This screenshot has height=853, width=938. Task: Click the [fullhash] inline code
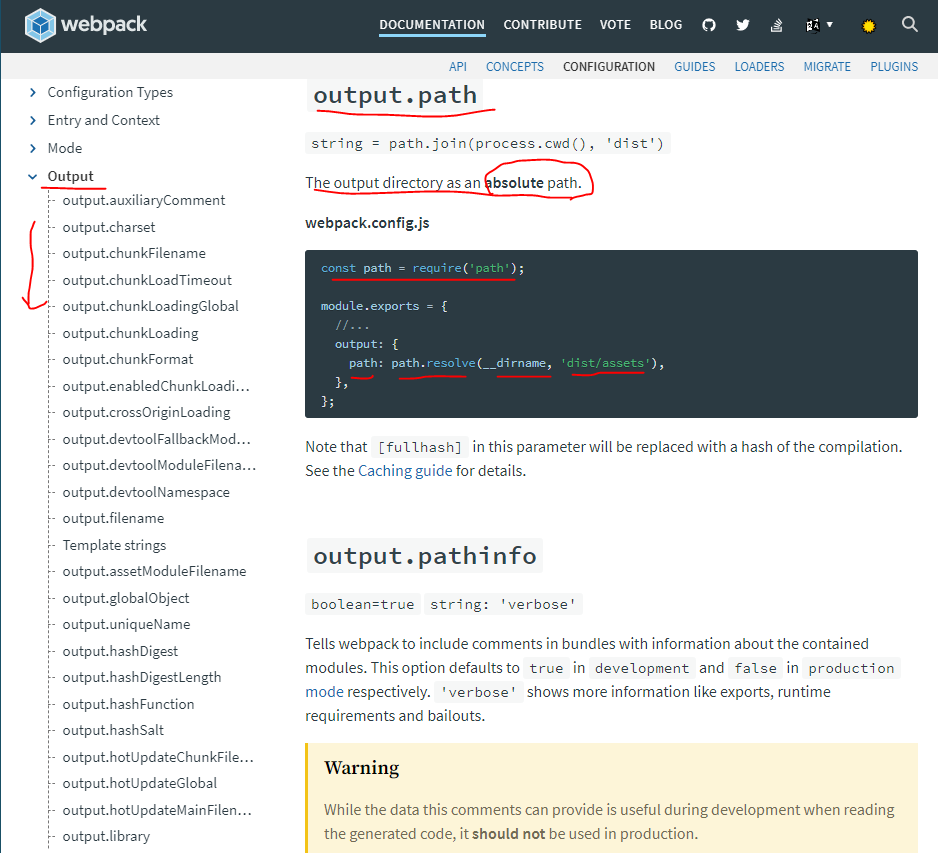(420, 447)
